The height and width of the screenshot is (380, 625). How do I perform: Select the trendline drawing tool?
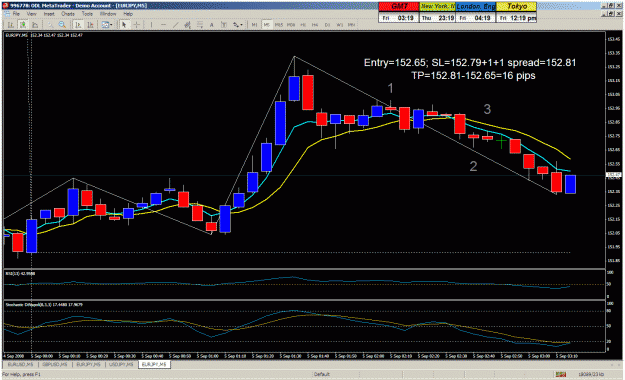[x=175, y=25]
